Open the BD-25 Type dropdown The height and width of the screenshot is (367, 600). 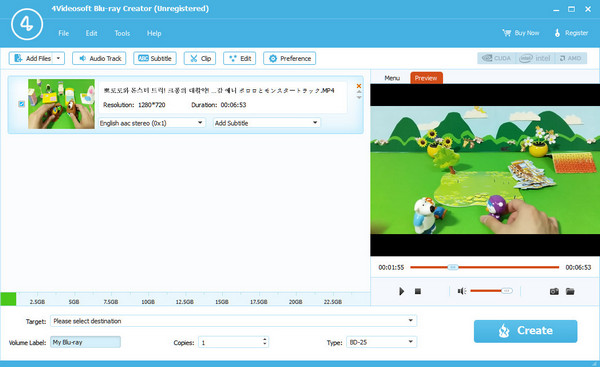click(382, 342)
